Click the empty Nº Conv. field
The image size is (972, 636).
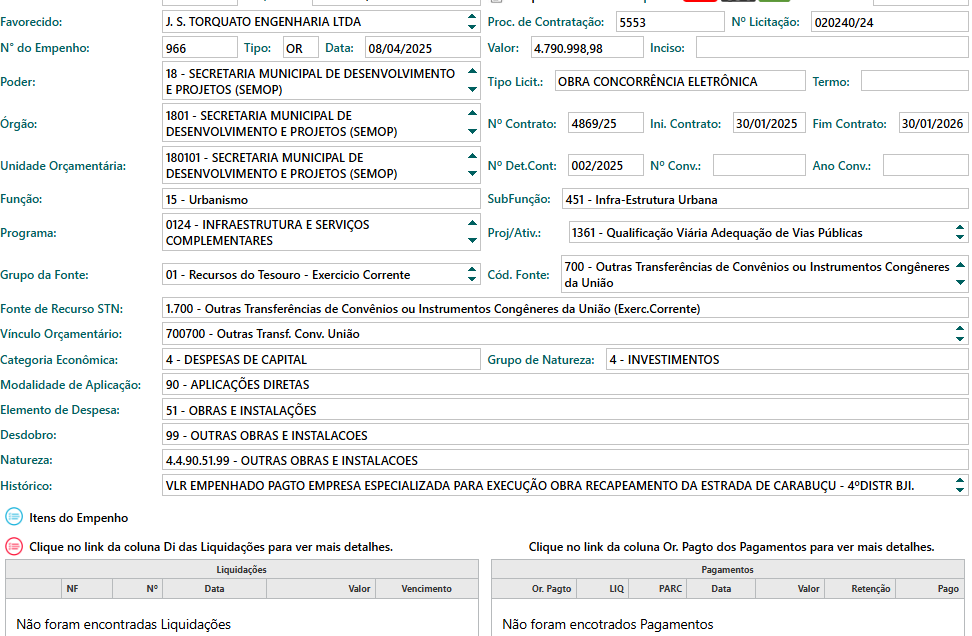coord(759,165)
